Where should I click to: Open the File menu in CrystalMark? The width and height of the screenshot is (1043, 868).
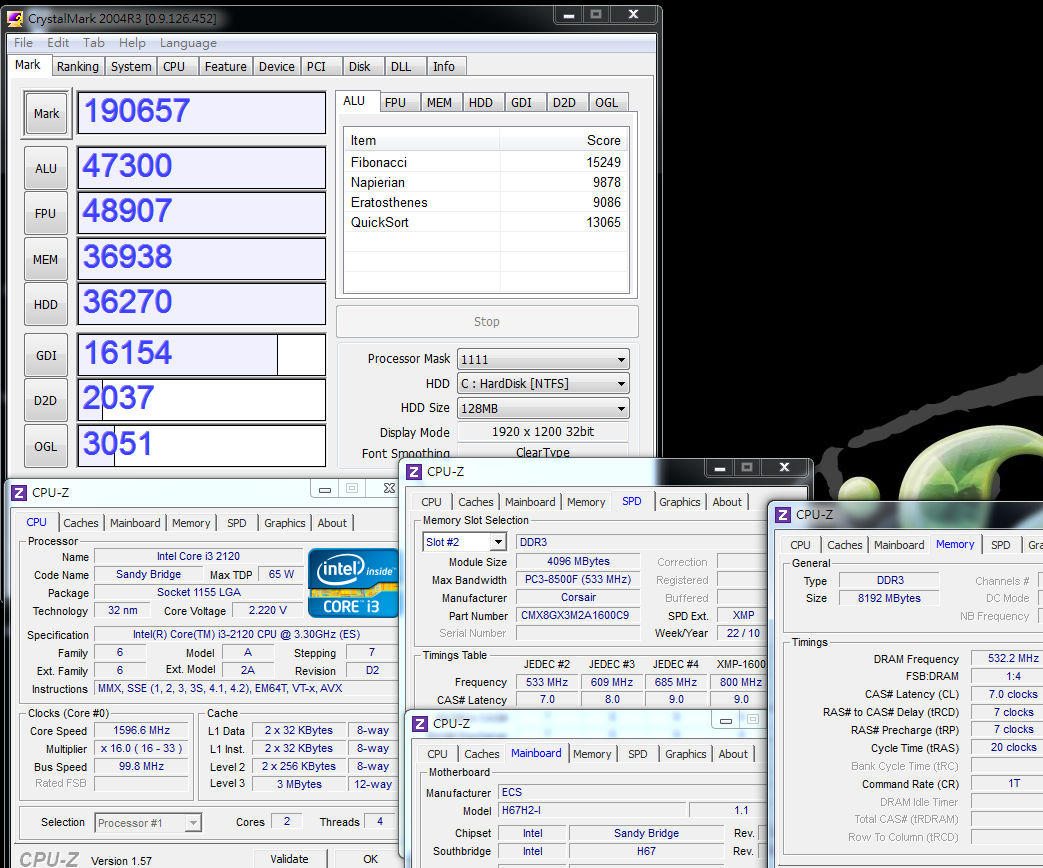[23, 43]
